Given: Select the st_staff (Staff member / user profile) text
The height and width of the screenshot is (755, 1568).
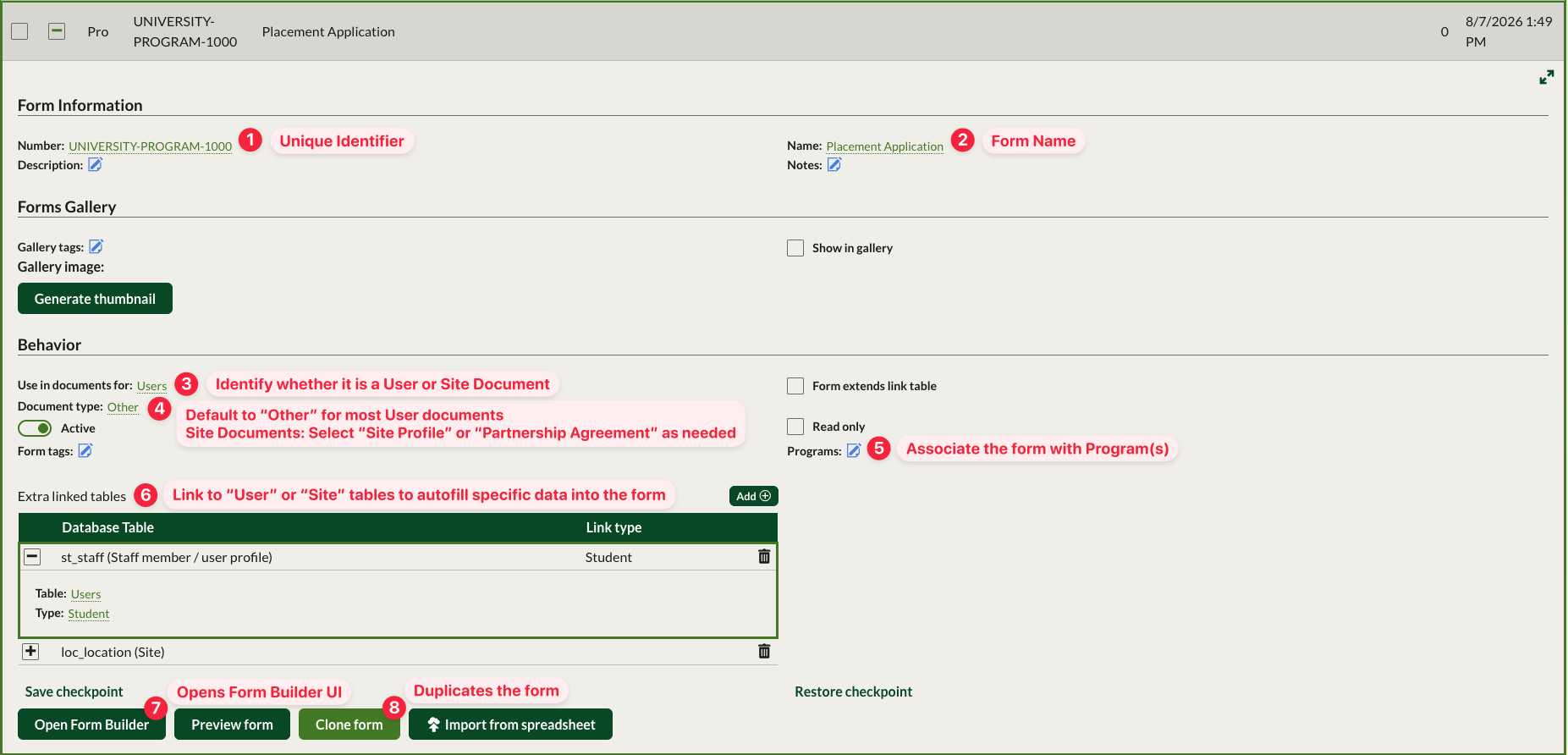Looking at the screenshot, I should pyautogui.click(x=167, y=557).
